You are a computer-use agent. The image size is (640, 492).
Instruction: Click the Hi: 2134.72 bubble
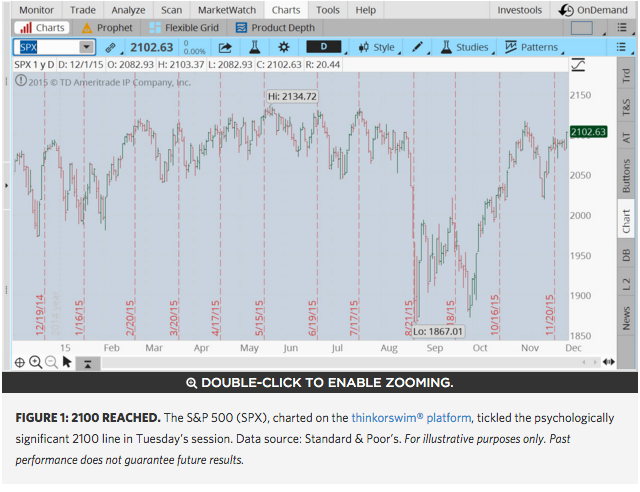(x=292, y=96)
